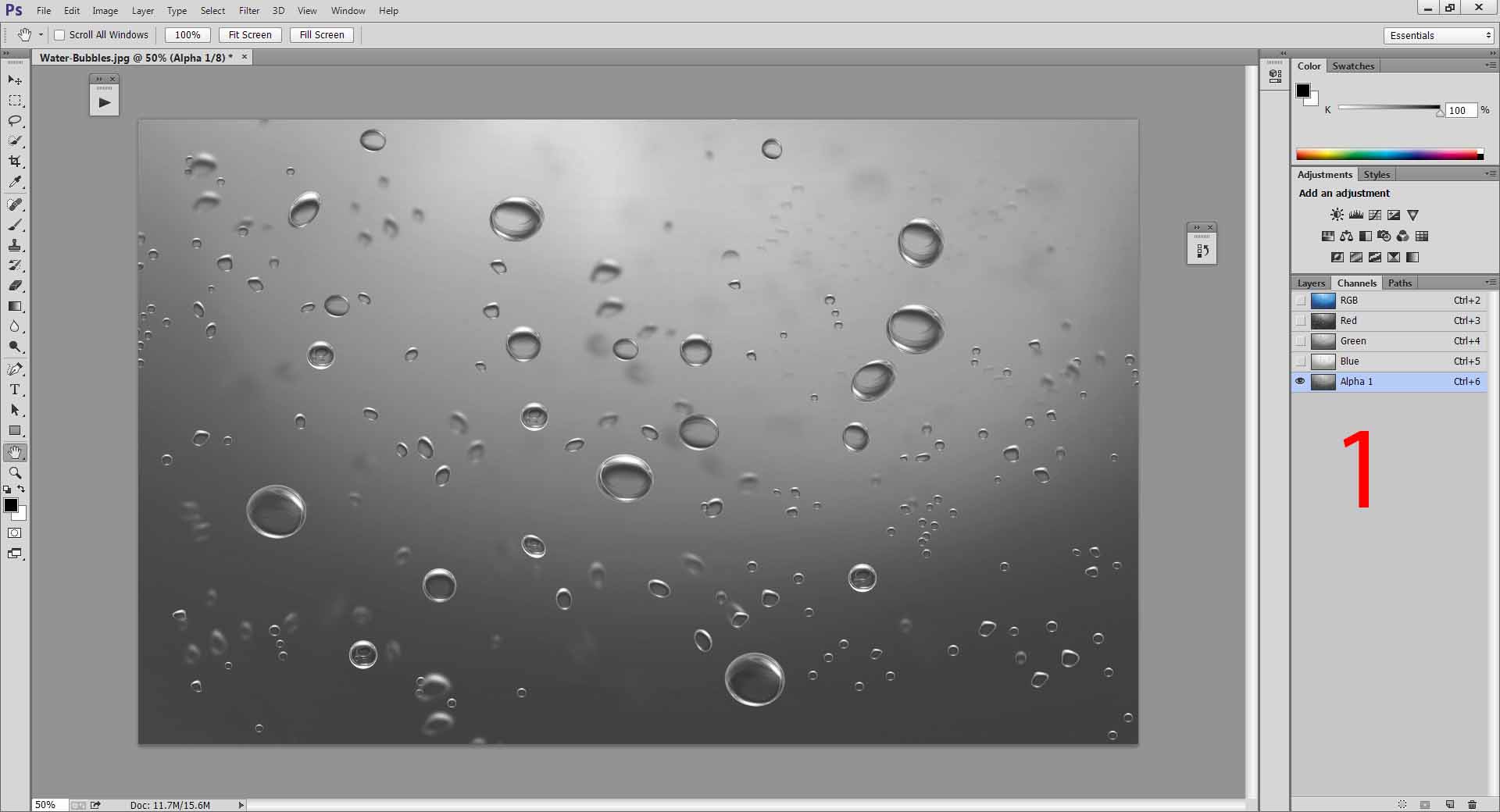Hide the Alpha 1 channel eye
The width and height of the screenshot is (1500, 812).
point(1300,382)
